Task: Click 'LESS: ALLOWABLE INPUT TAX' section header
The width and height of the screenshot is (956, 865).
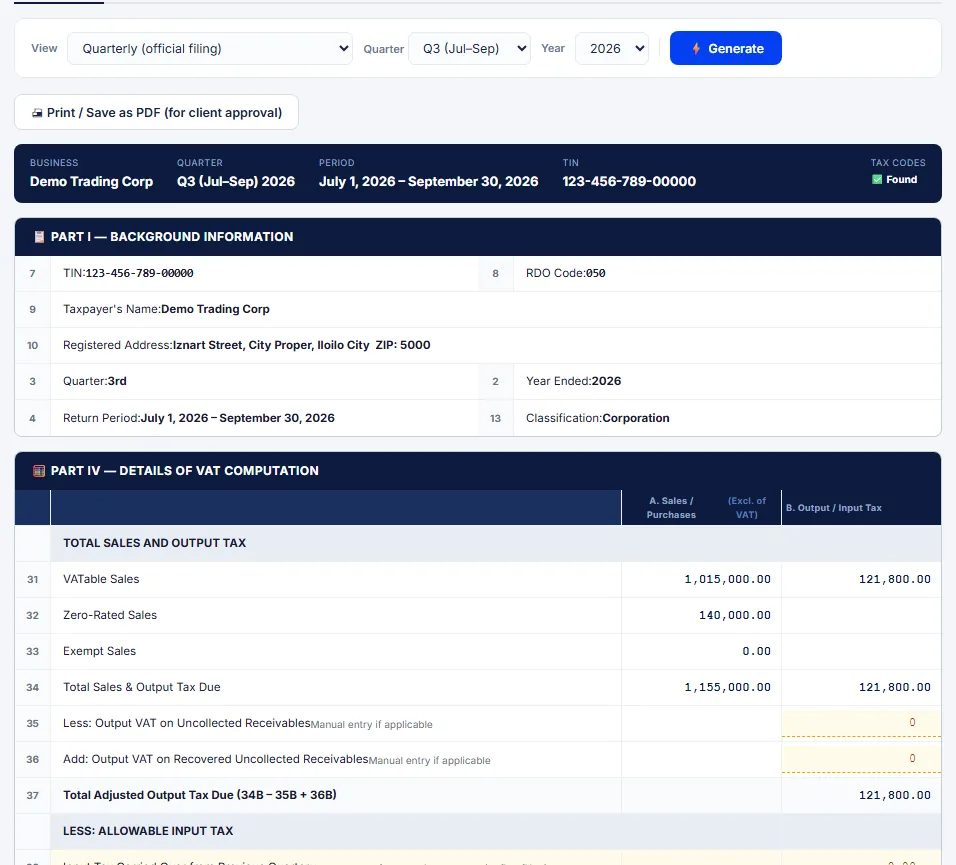Action: (x=148, y=831)
